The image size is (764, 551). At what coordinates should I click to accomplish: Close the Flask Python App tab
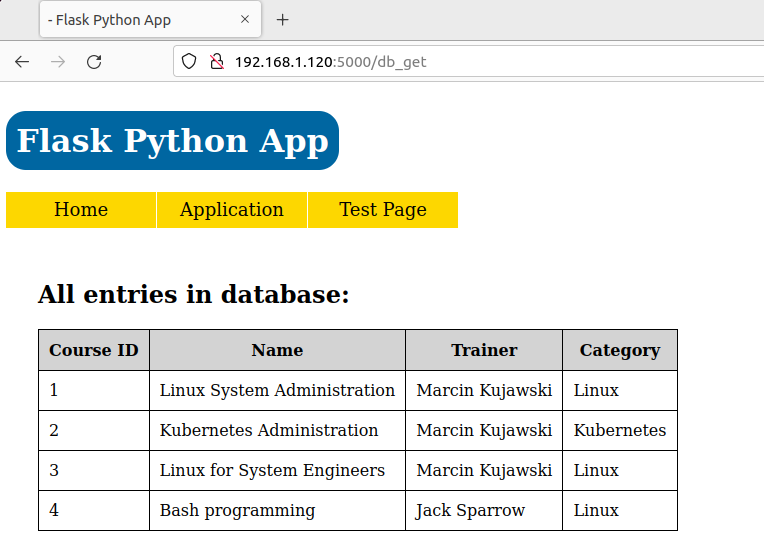tap(246, 20)
